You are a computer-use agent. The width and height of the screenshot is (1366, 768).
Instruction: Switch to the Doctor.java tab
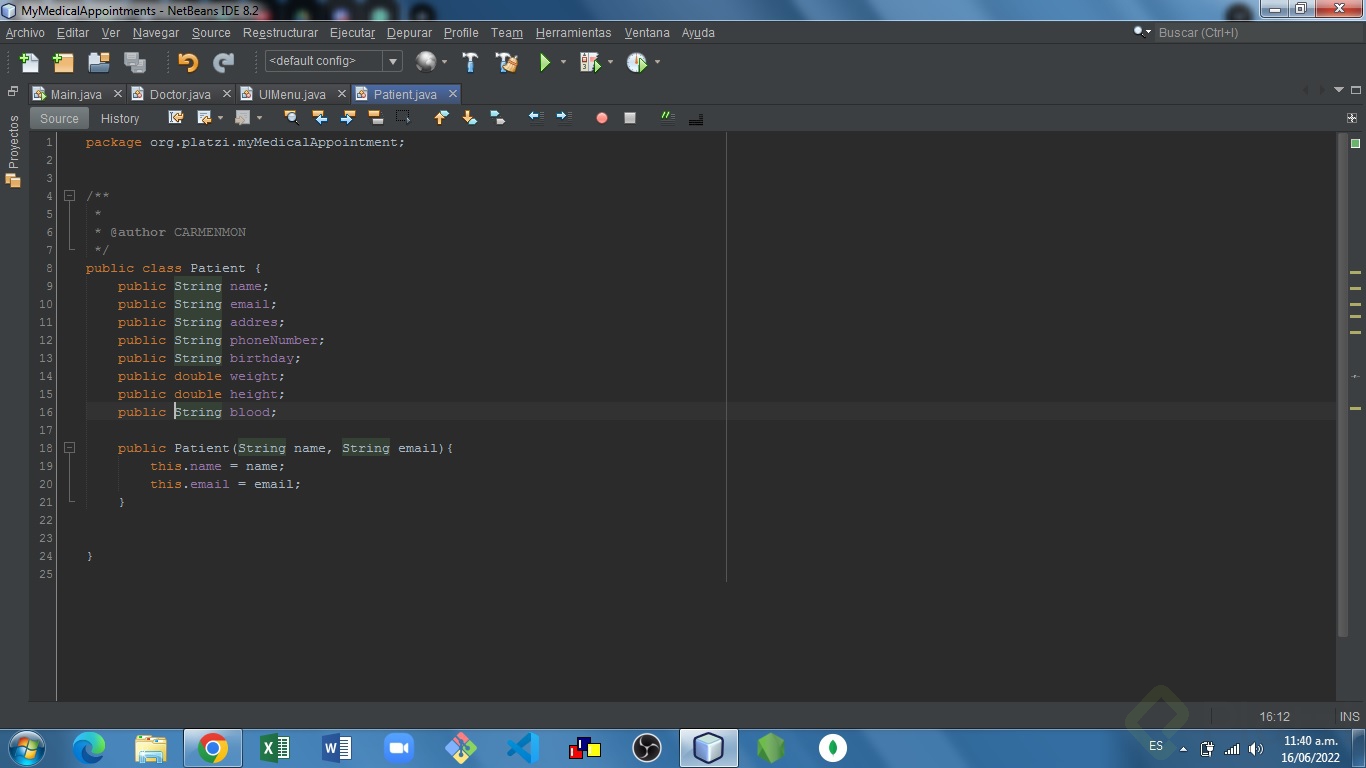coord(180,94)
